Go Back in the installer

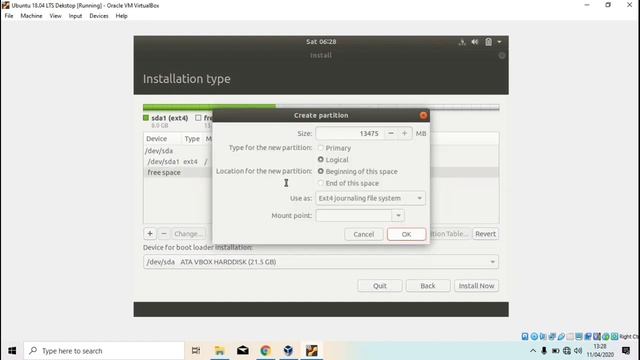[x=428, y=286]
